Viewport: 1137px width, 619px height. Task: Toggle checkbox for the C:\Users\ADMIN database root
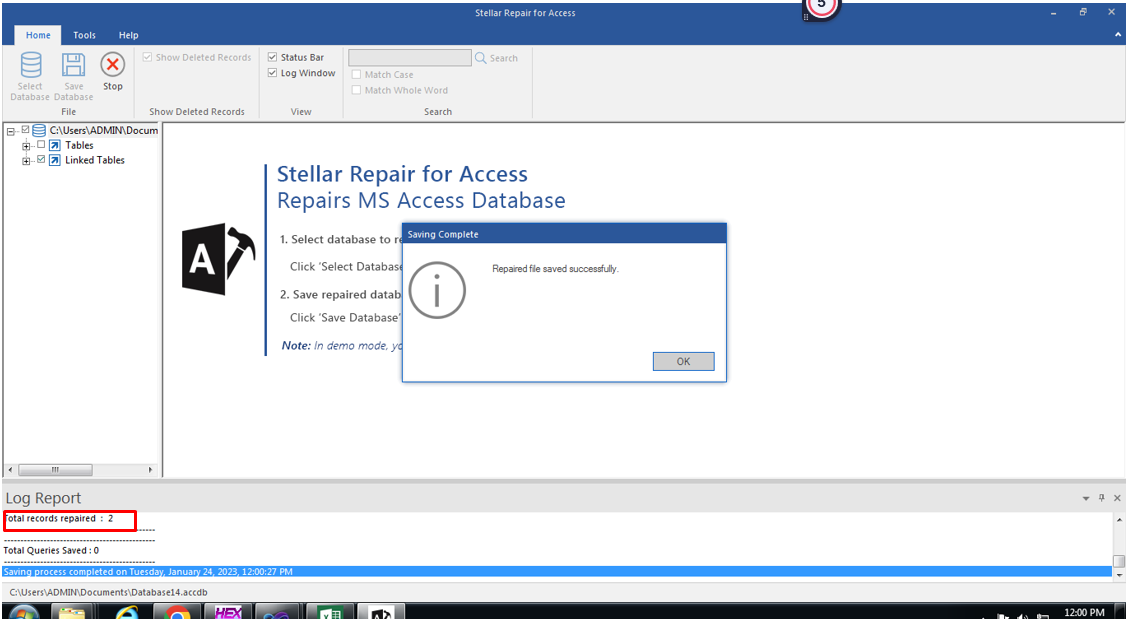[x=25, y=130]
